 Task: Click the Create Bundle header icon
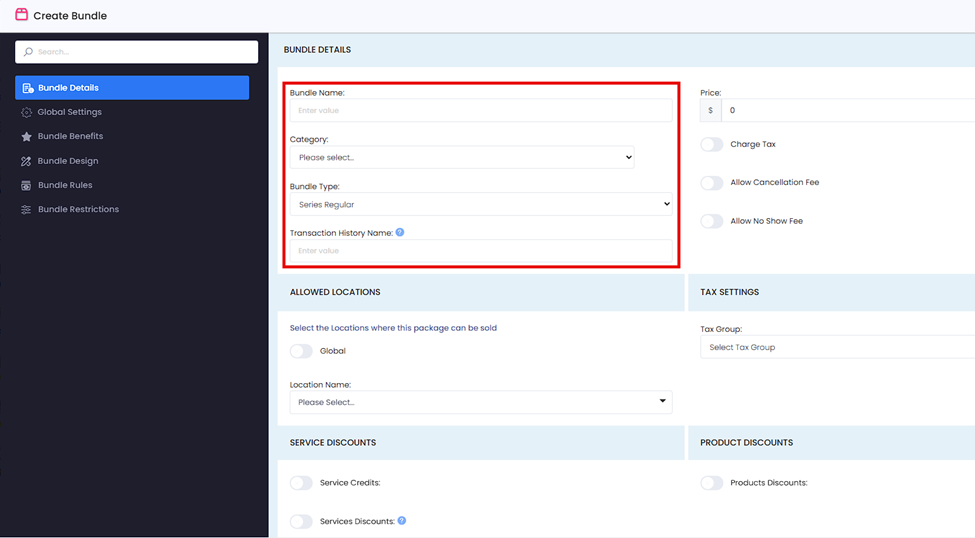pyautogui.click(x=22, y=14)
